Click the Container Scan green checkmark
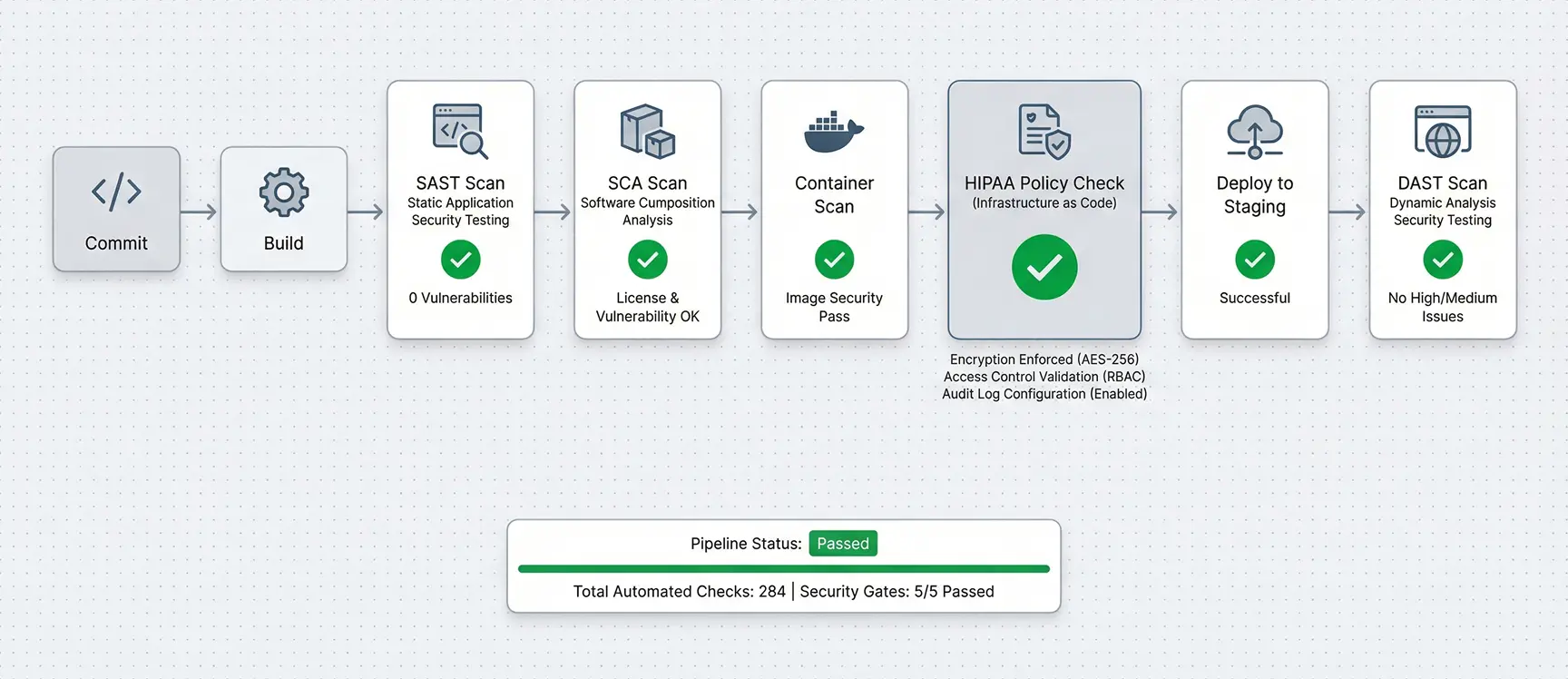Screen dimensions: 1568x679 (x=834, y=260)
